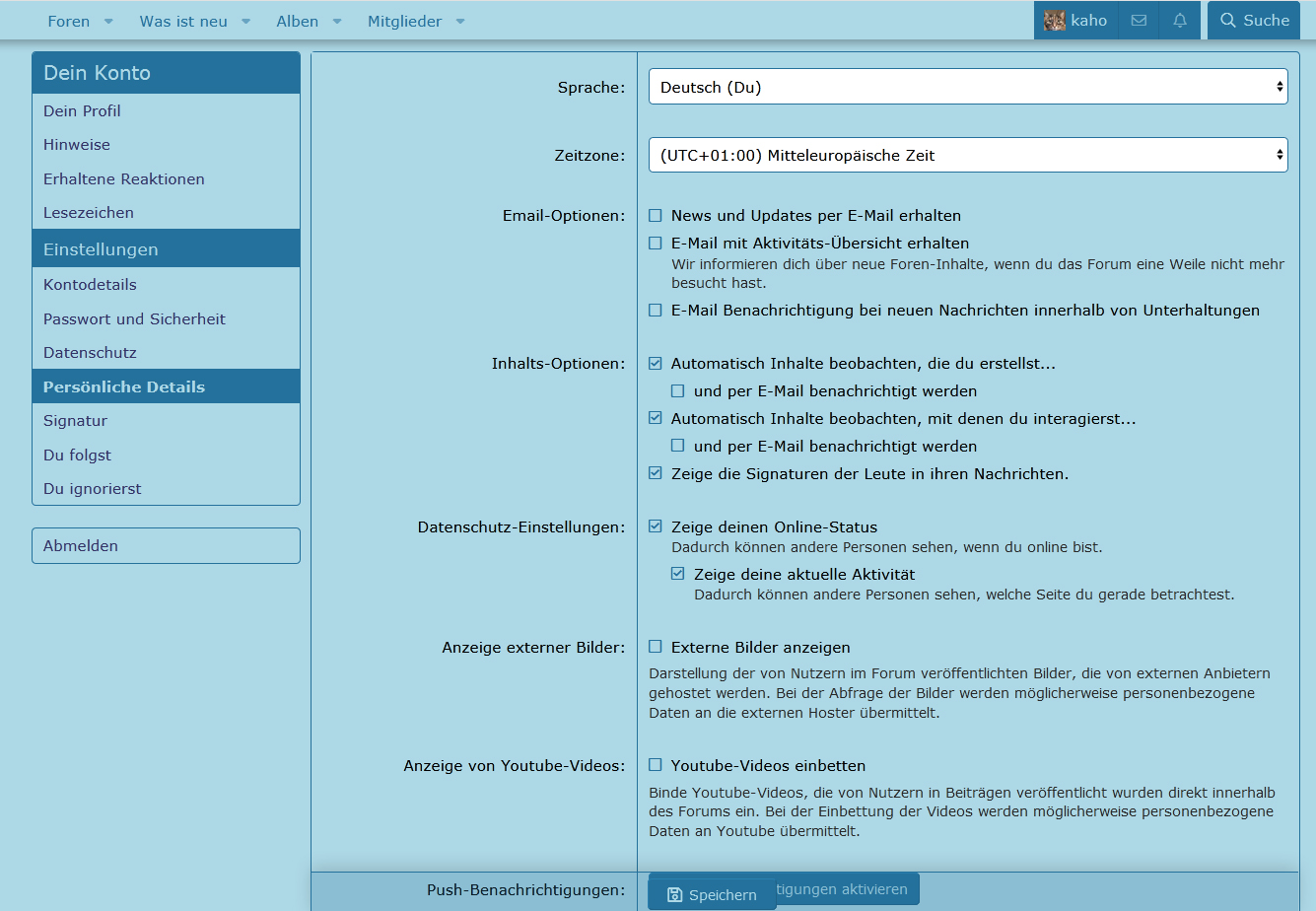The image size is (1316, 911).
Task: Open the conversations envelope icon
Action: click(x=1139, y=21)
